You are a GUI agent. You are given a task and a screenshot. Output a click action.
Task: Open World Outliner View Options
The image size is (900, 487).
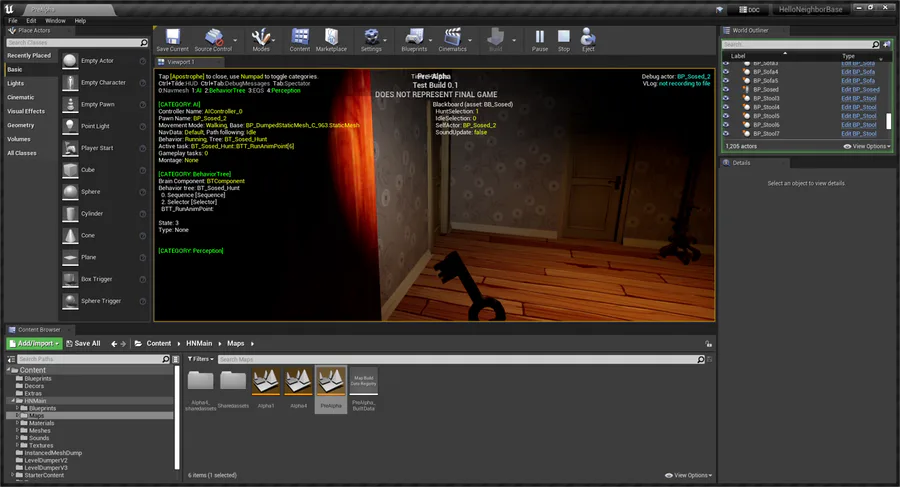867,146
